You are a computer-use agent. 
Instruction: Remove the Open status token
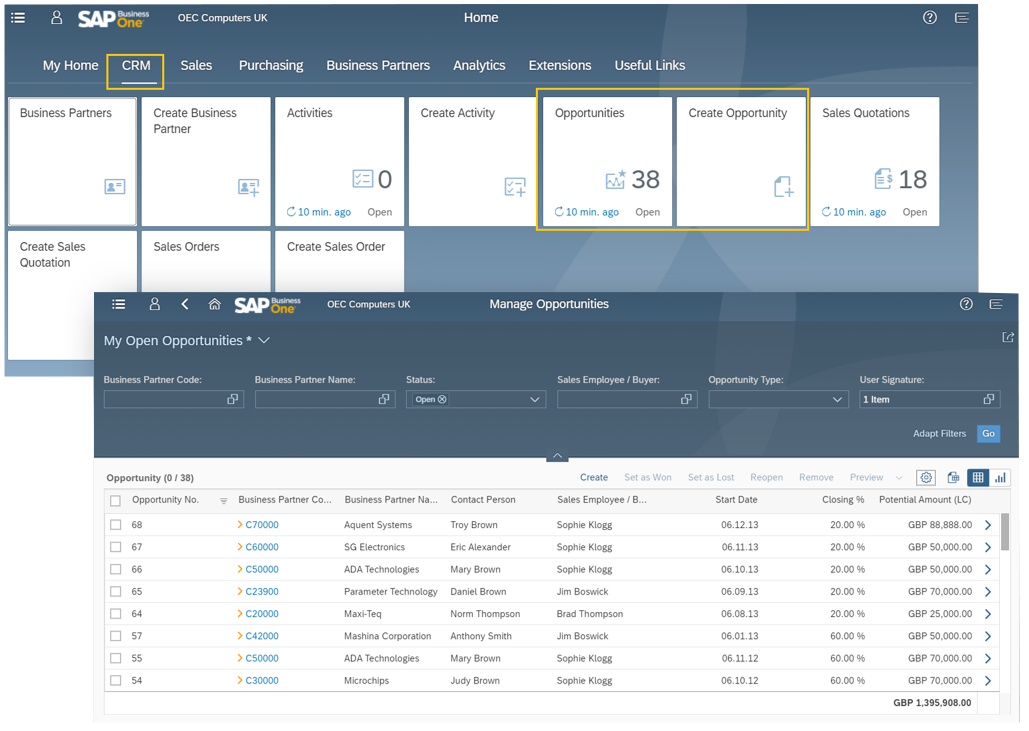tap(442, 399)
